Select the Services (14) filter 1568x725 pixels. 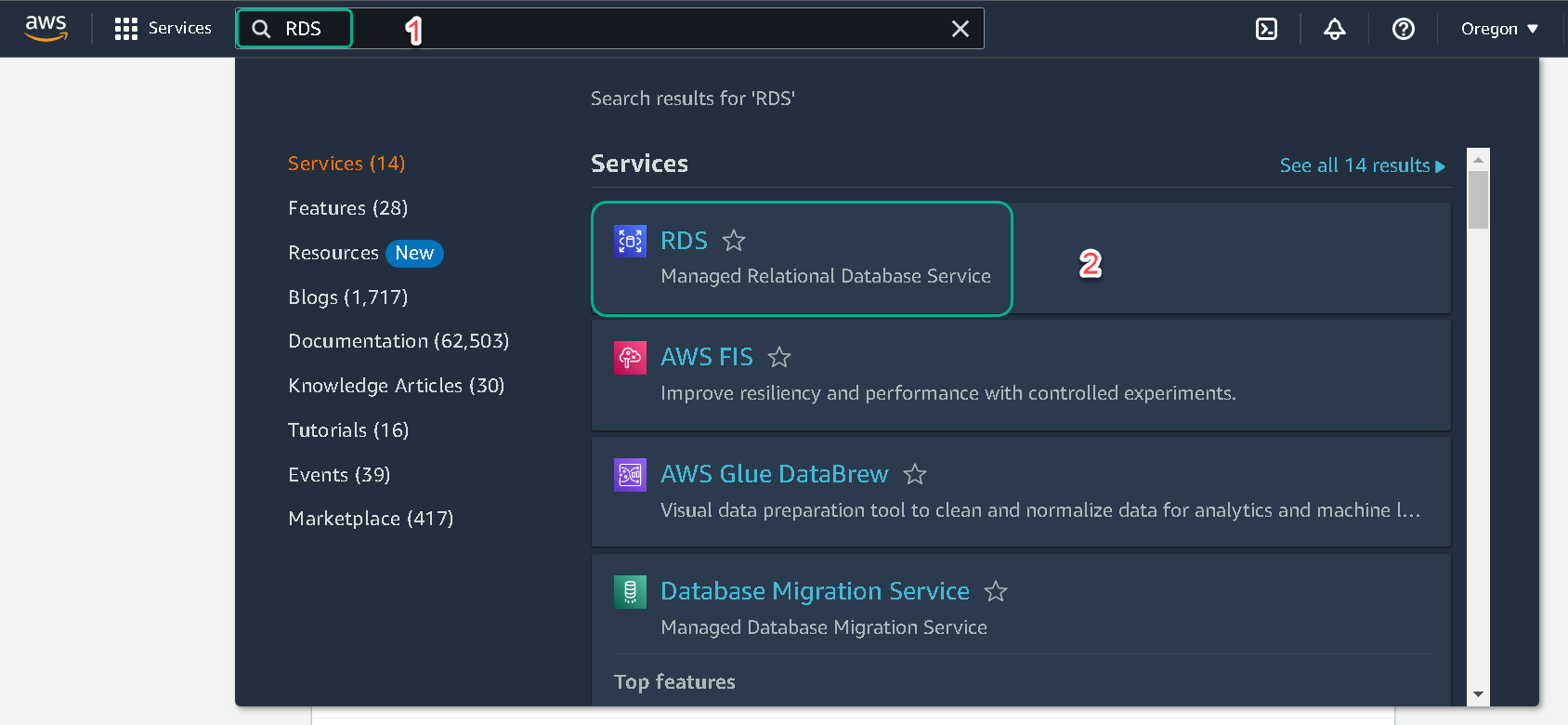coord(346,164)
